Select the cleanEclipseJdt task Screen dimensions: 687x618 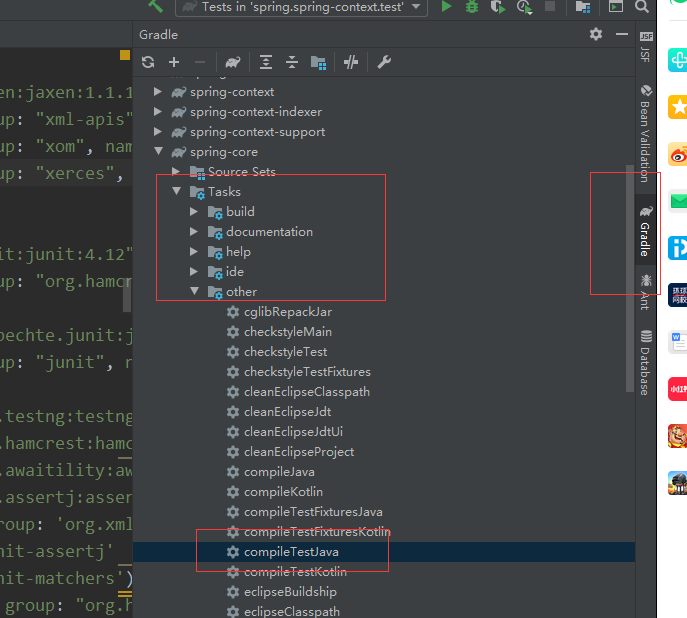287,412
